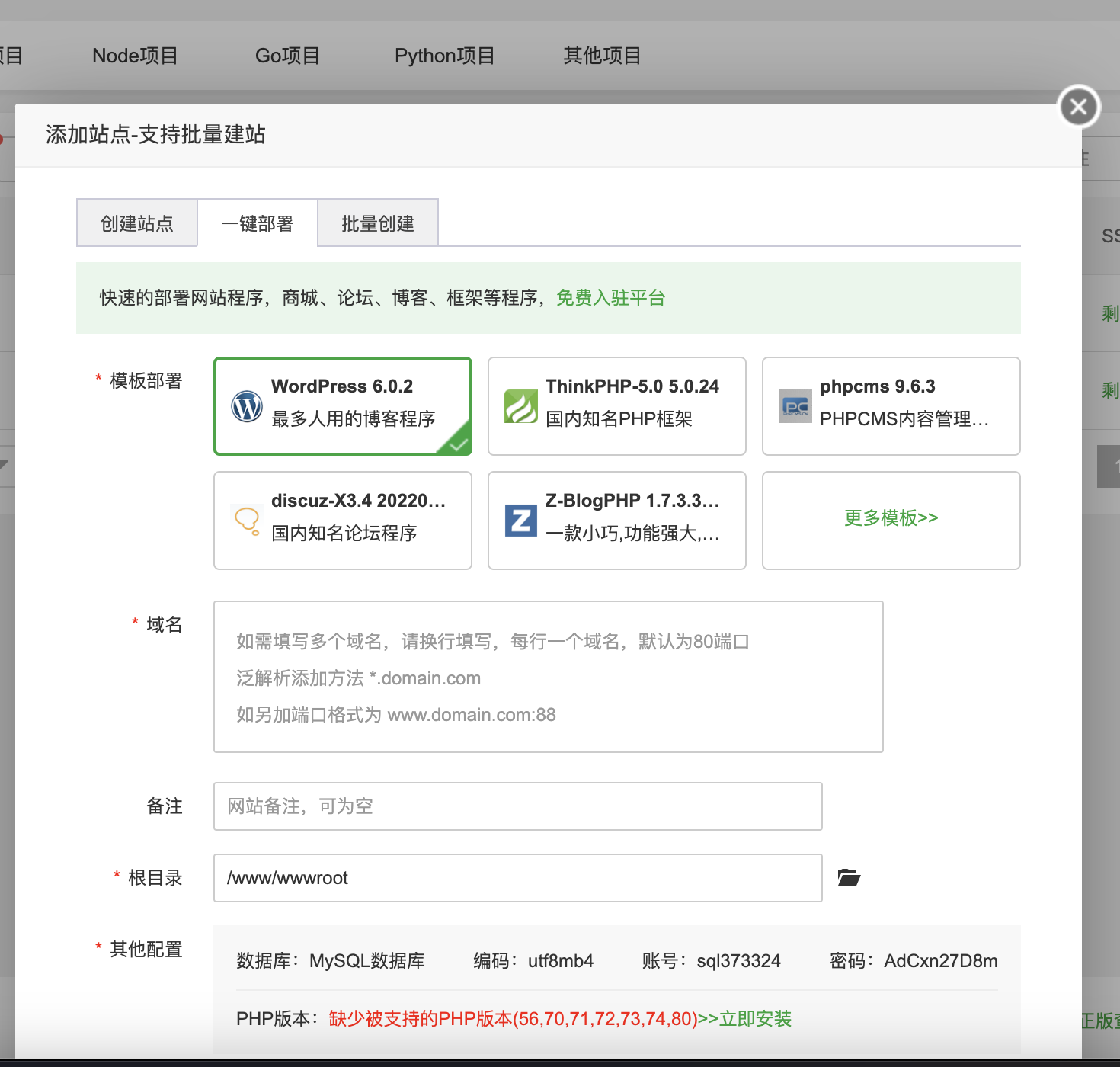Screen dimensions: 1120x1067
Task: Choose the Z-BlogPHP template card
Action: pyautogui.click(x=617, y=521)
